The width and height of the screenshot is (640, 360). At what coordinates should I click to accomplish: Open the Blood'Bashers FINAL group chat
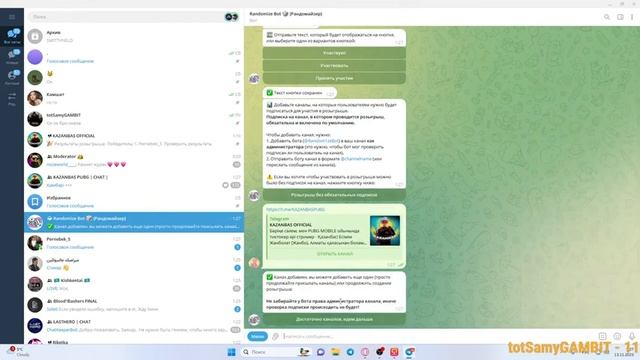134,305
